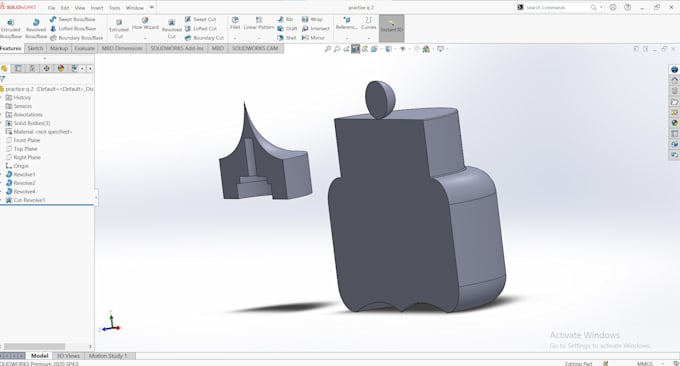
Task: Choose Lofted Boss/Base
Action: [x=73, y=29]
